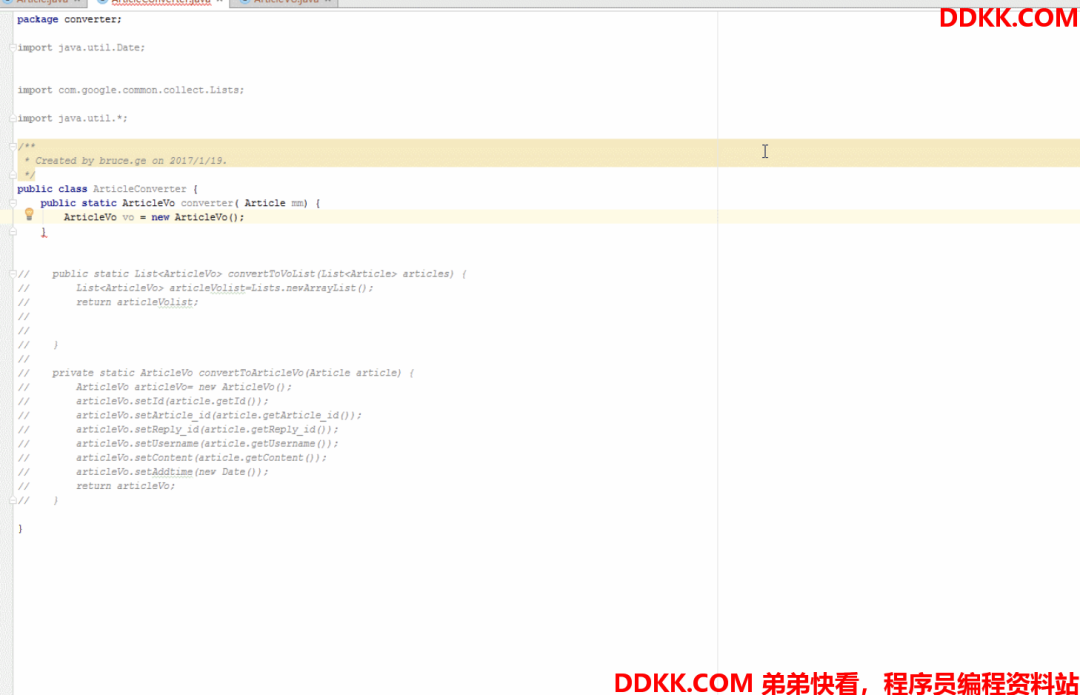Place the cursor on the 'converter' method name
Image resolution: width=1080 pixels, height=695 pixels.
[207, 203]
